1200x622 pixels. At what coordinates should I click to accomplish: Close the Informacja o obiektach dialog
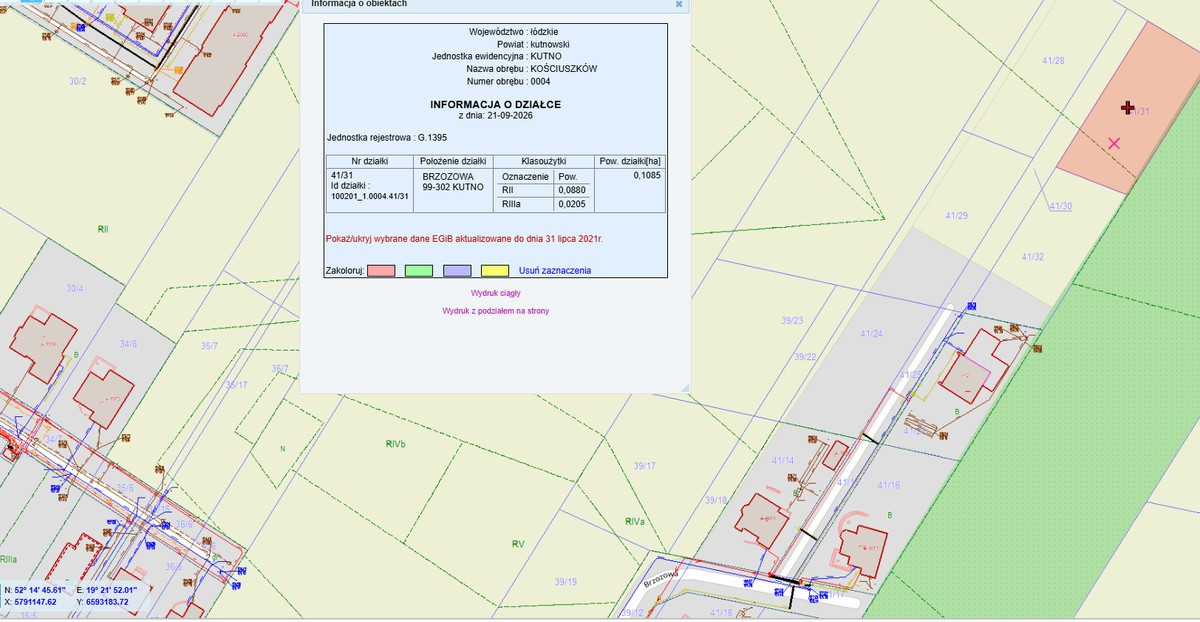(679, 4)
